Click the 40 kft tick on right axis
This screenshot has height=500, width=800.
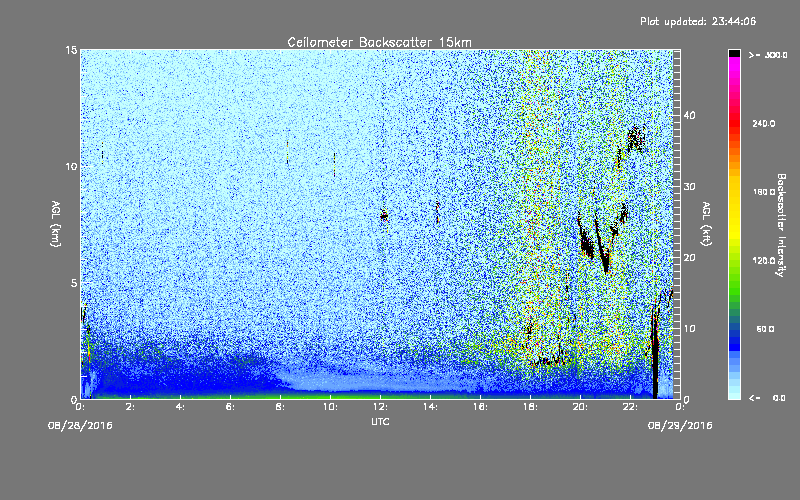[x=689, y=115]
